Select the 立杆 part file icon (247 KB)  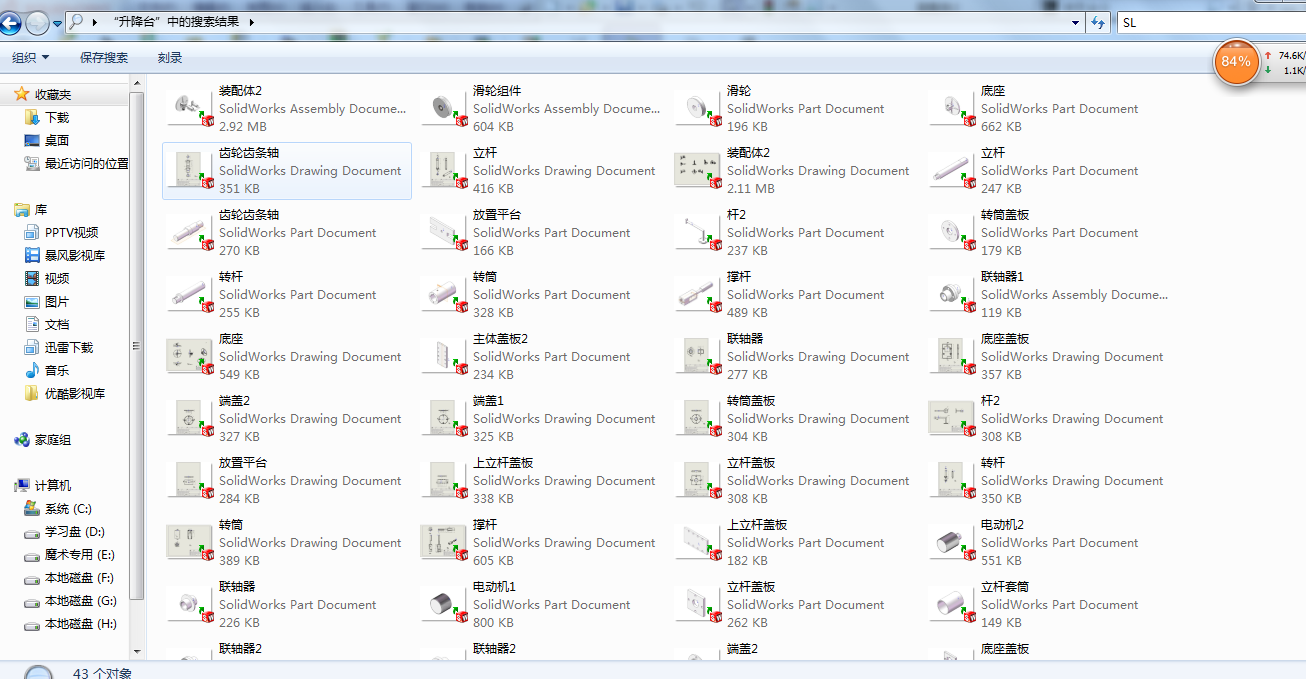pos(952,170)
